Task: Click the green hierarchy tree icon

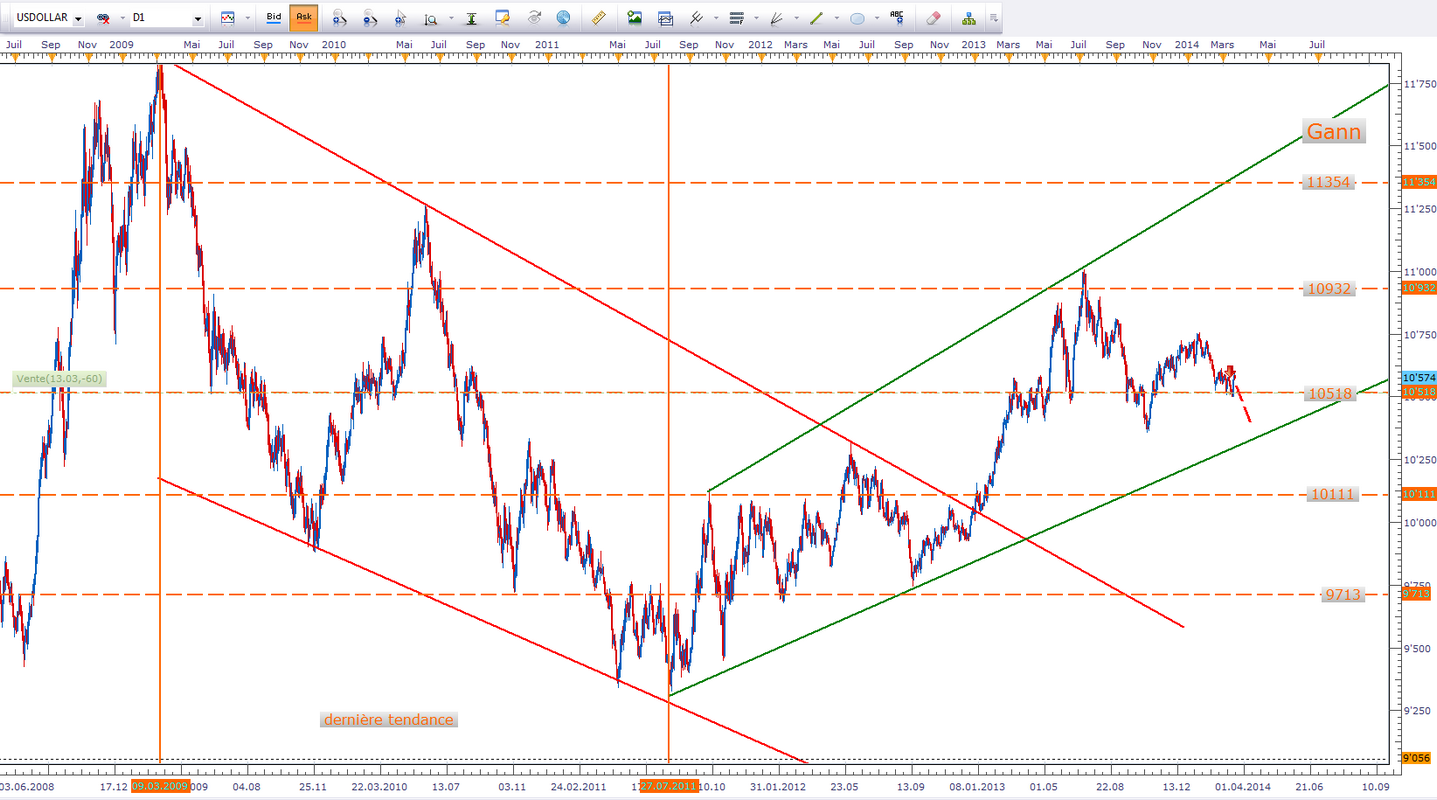Action: [968, 18]
